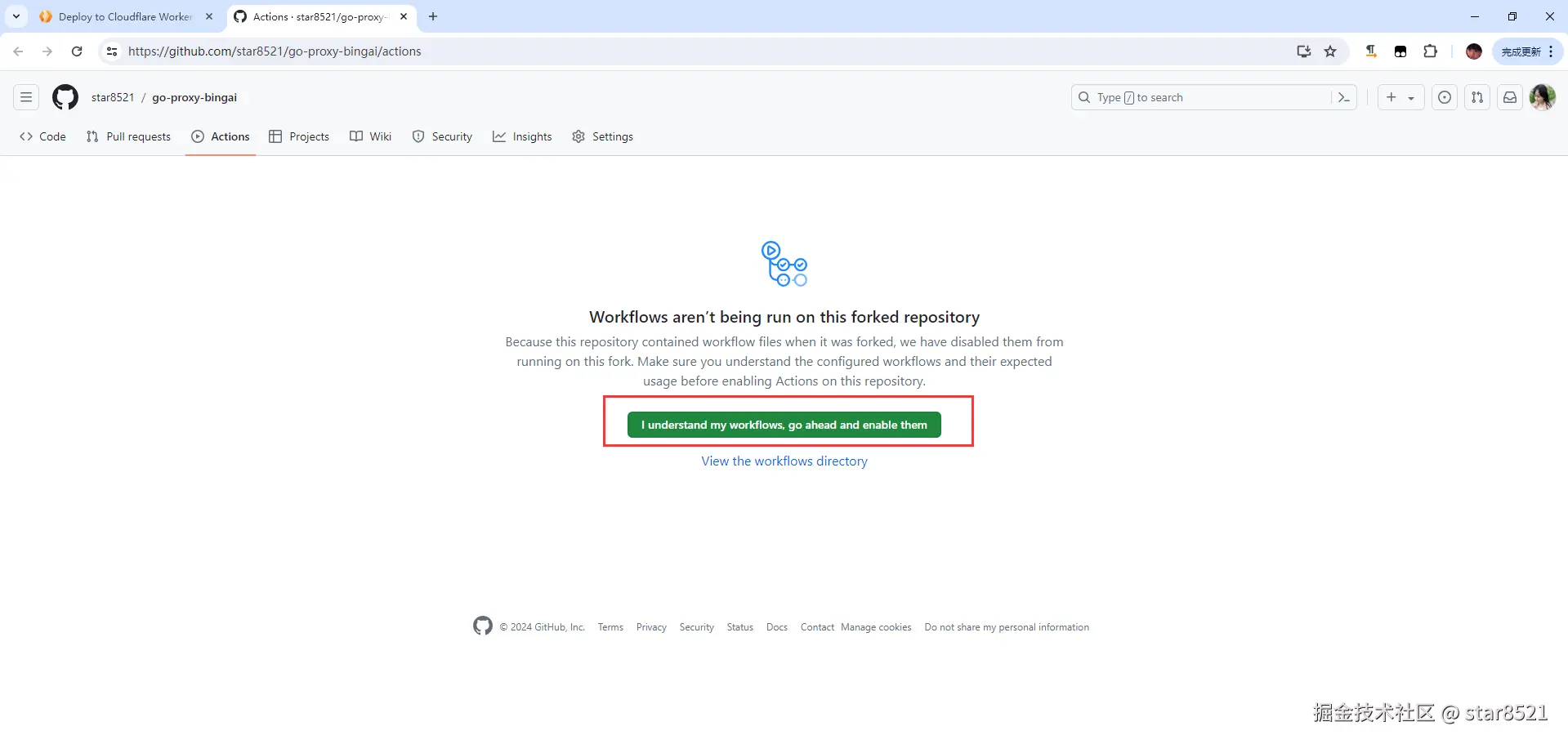Switch to the Insights tab
Viewport: 1568px width, 744px height.
(x=522, y=136)
